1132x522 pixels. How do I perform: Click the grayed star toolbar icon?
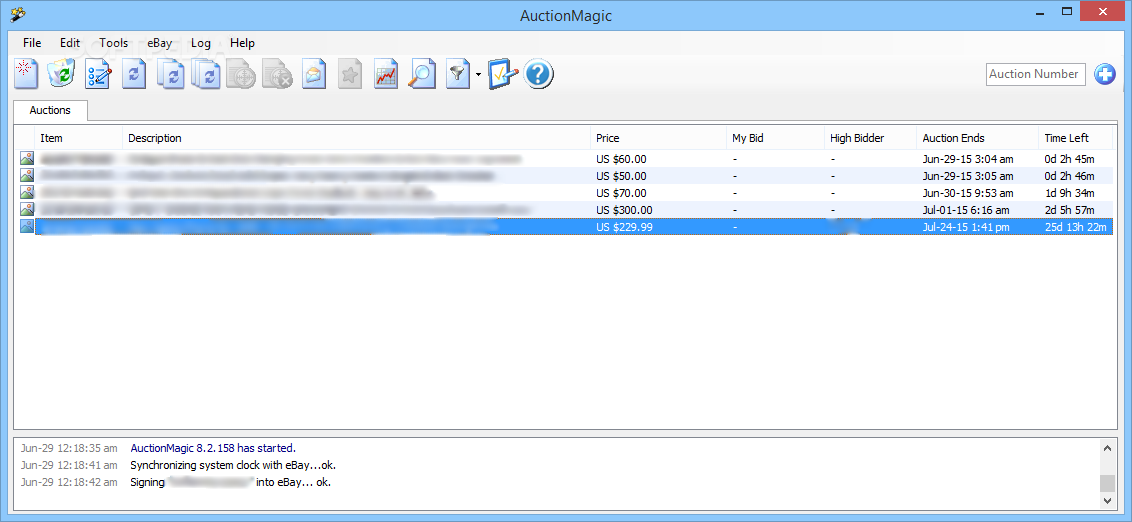pos(350,74)
